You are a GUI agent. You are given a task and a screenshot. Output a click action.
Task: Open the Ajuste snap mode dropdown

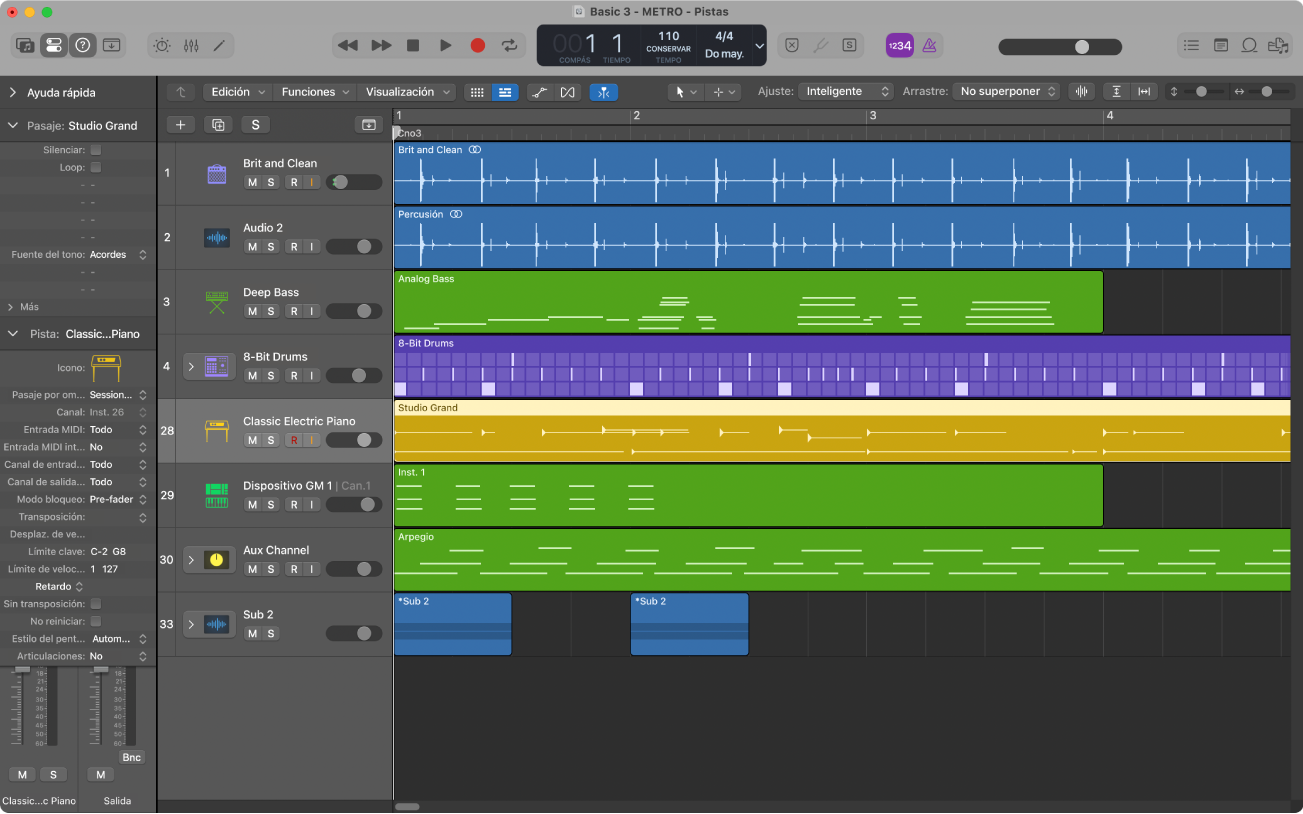pyautogui.click(x=846, y=91)
